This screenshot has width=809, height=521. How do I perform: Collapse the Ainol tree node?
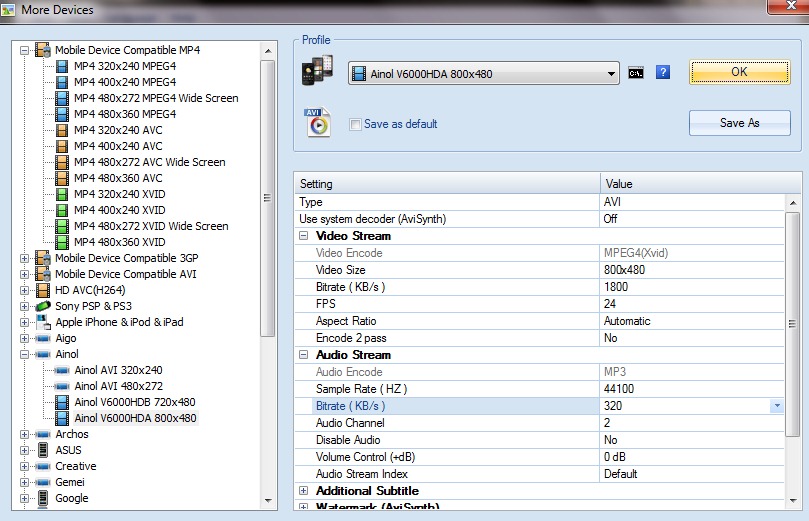[x=24, y=354]
